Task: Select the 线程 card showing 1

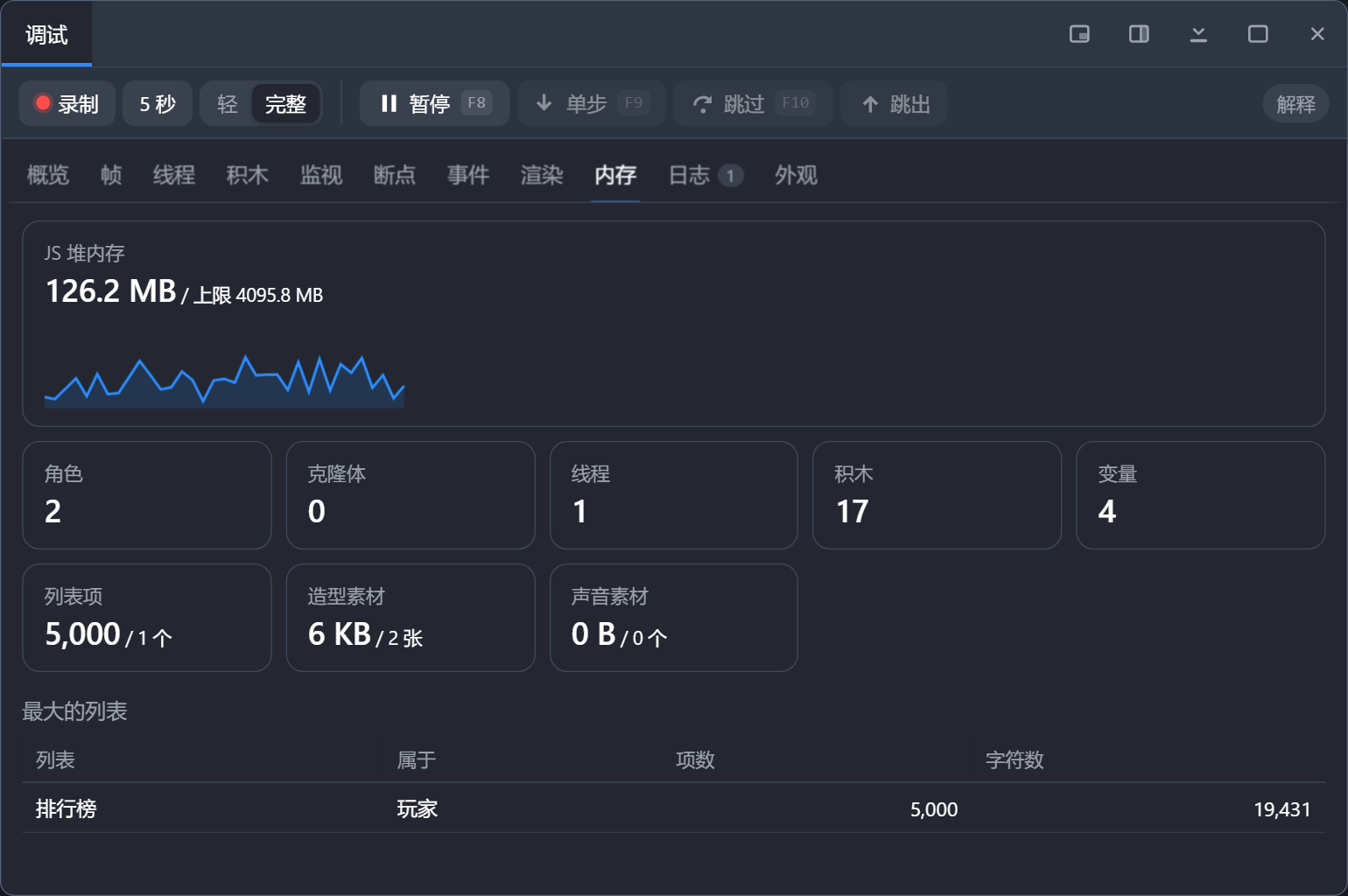Action: [x=674, y=495]
